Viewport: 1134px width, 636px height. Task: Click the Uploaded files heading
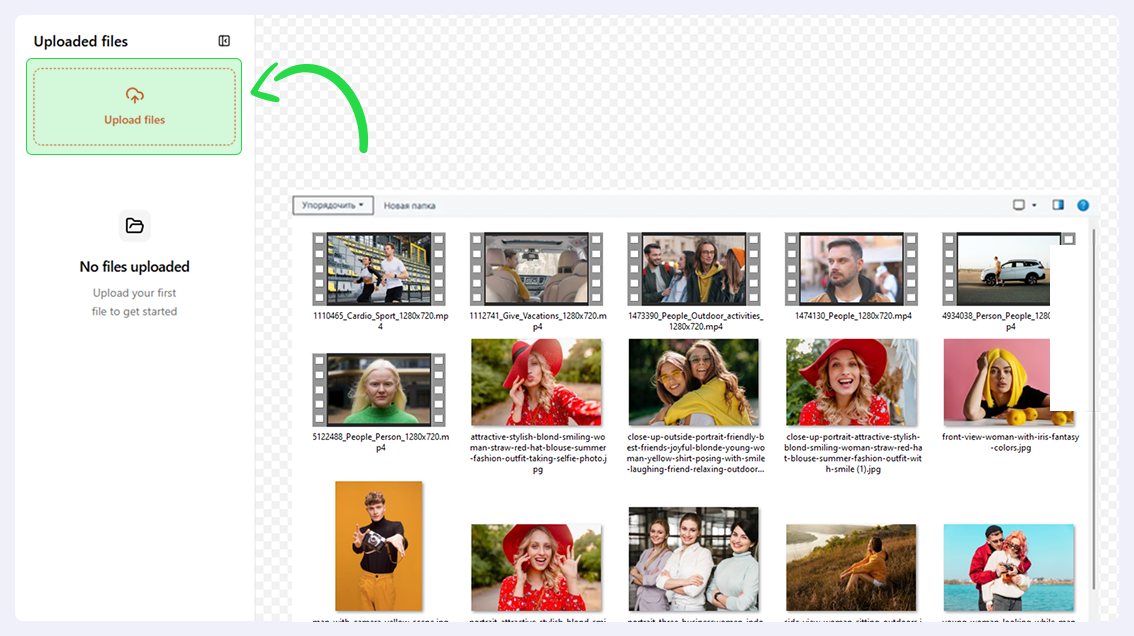pos(81,41)
